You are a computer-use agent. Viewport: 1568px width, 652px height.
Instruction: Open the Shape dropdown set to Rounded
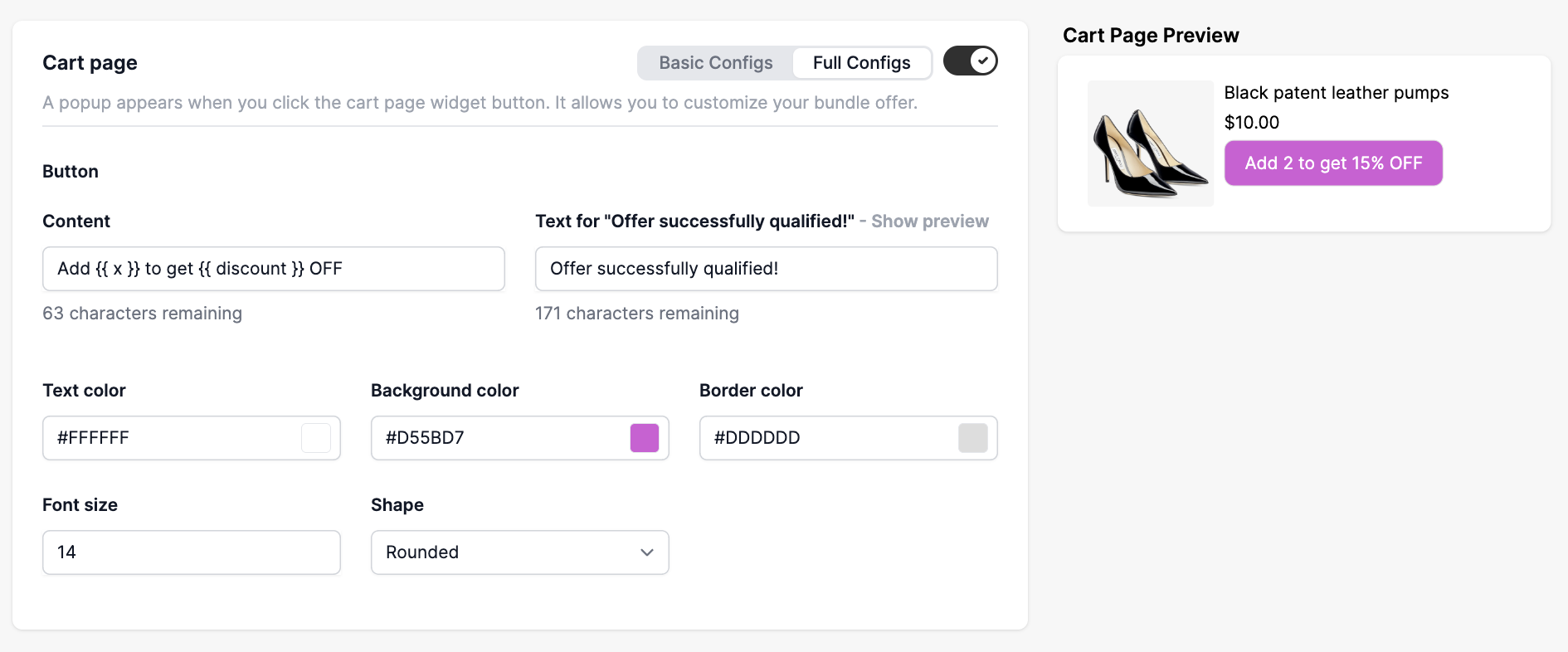click(x=520, y=552)
